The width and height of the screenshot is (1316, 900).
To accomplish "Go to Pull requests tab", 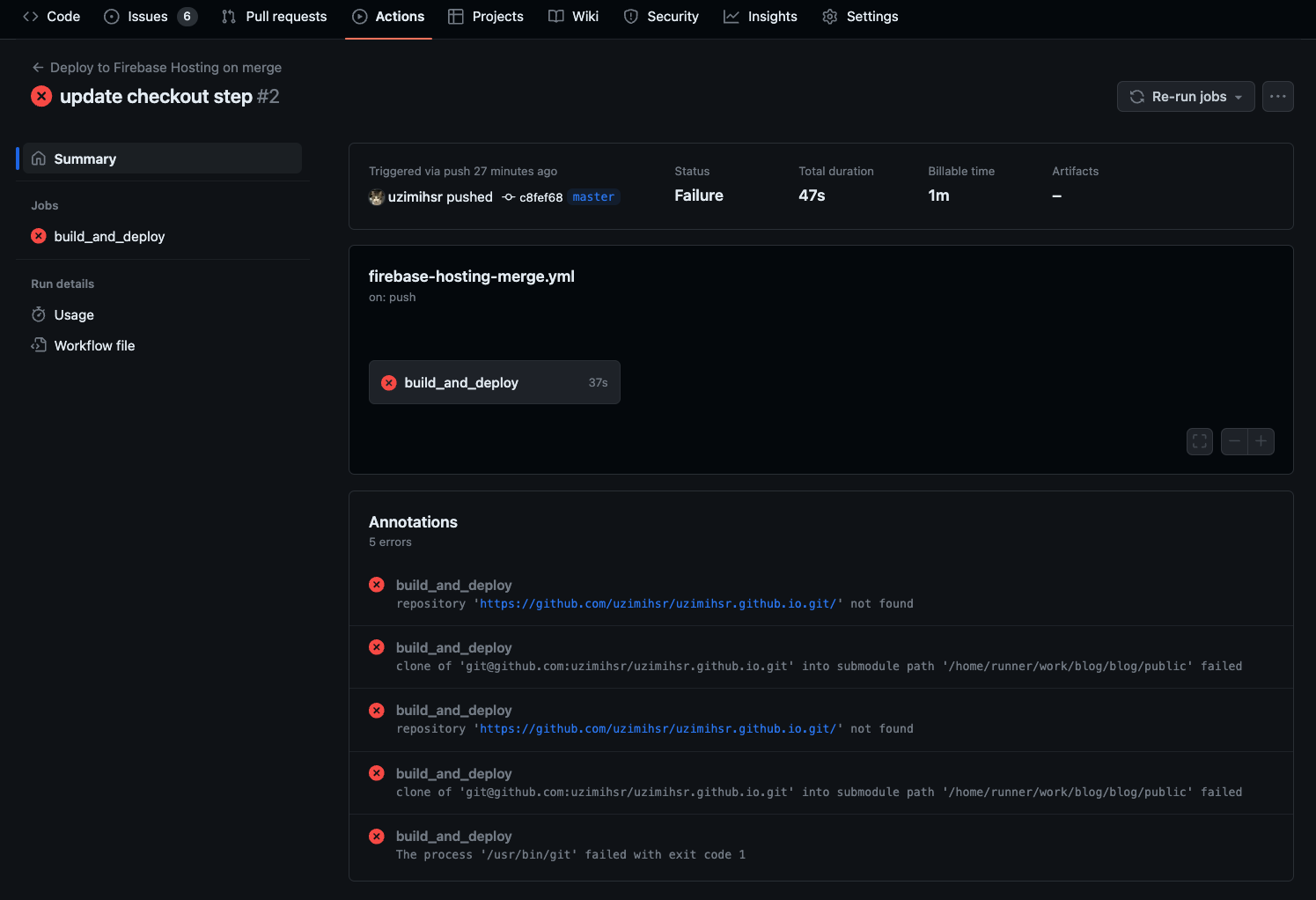I will (x=274, y=17).
